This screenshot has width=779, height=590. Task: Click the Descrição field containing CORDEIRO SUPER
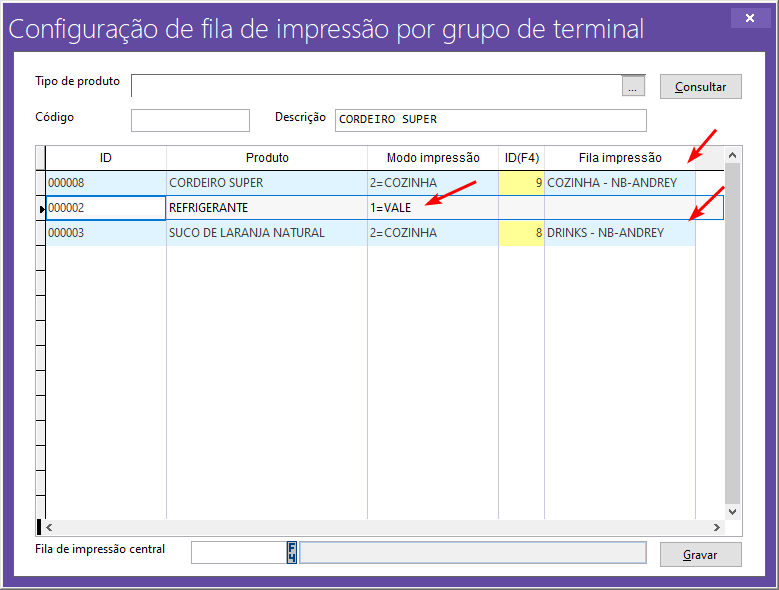click(x=490, y=120)
